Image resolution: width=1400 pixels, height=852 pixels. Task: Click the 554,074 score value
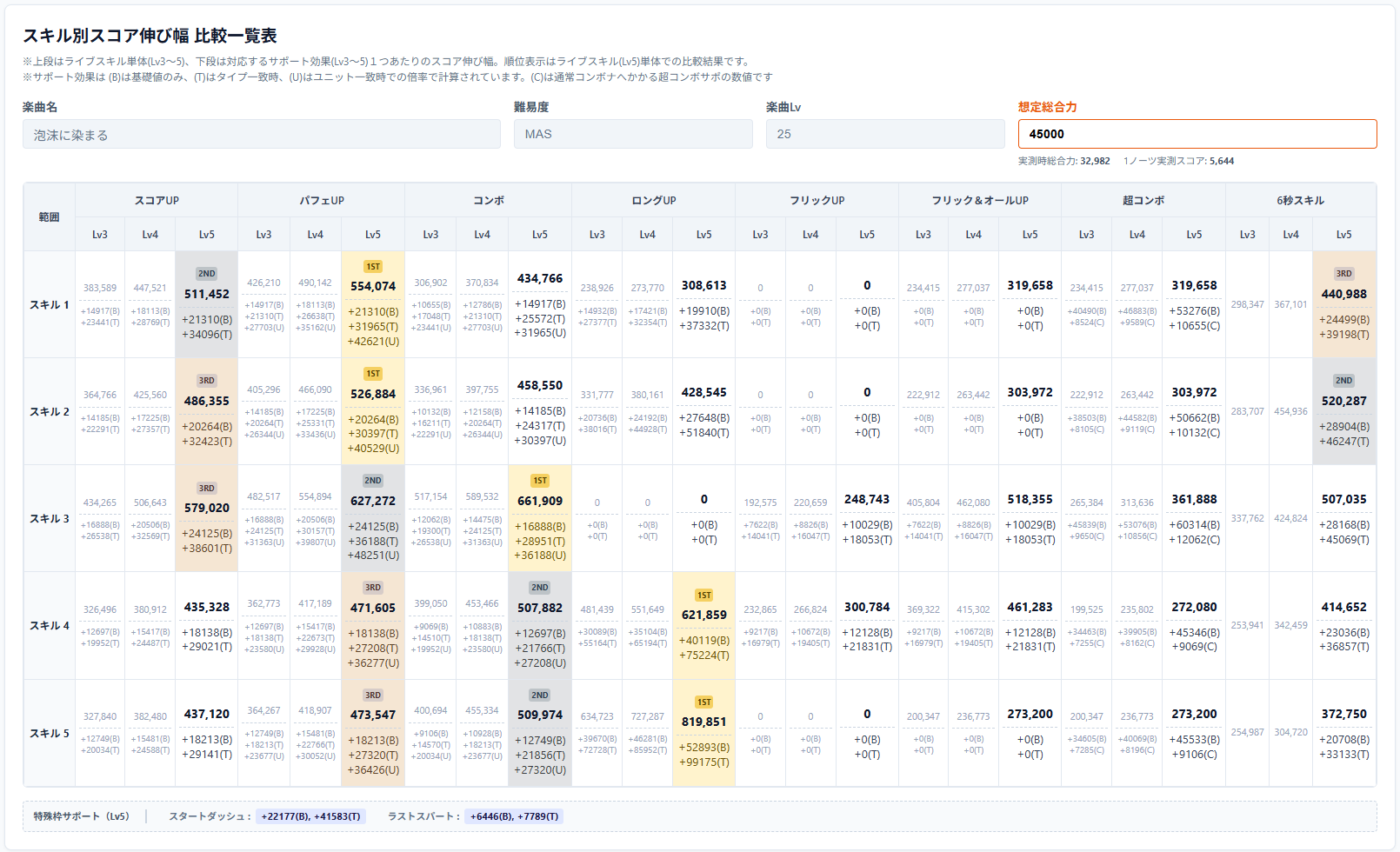[x=373, y=286]
